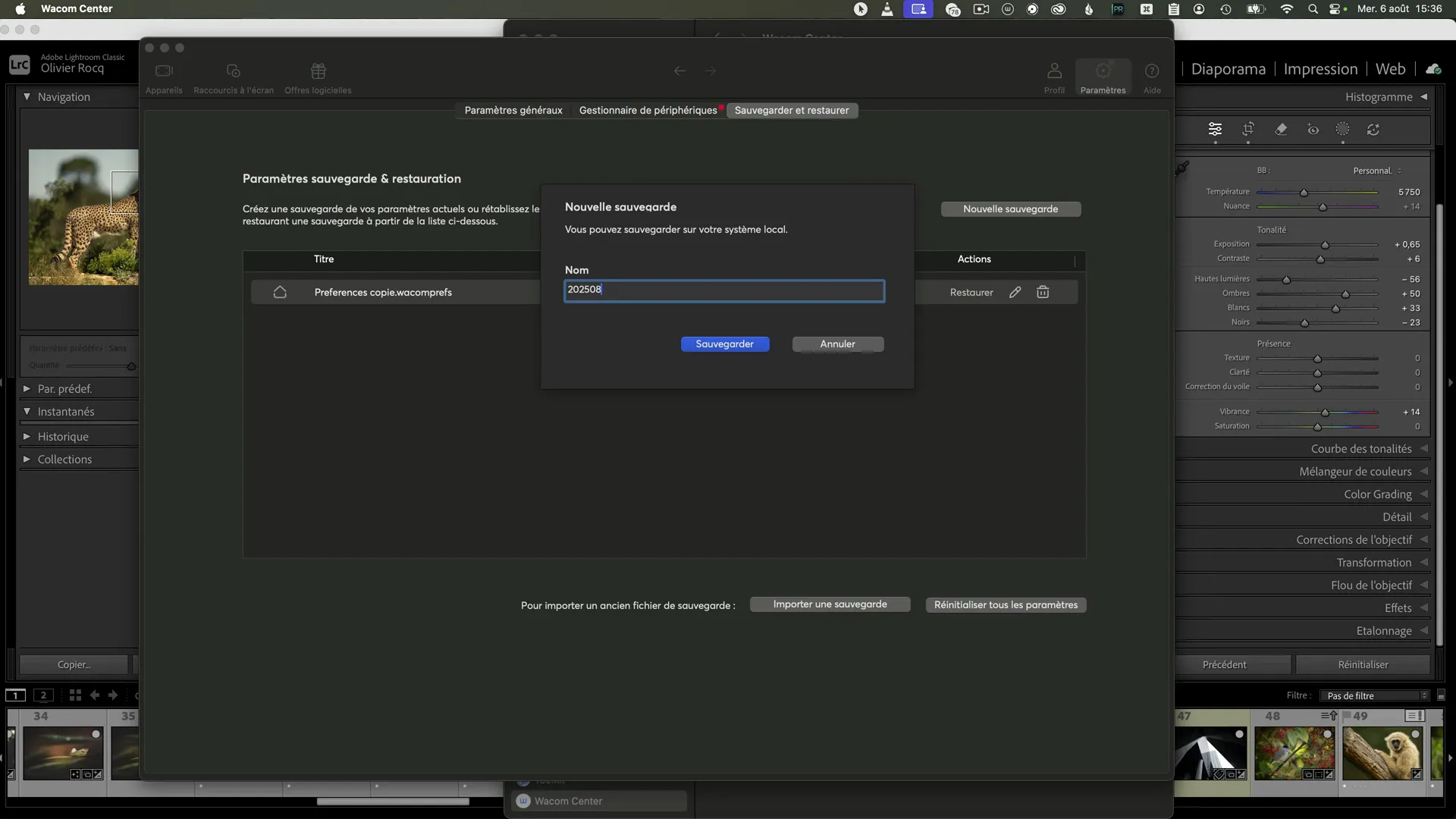
Task: Click the Température slider handle
Action: click(x=1304, y=193)
